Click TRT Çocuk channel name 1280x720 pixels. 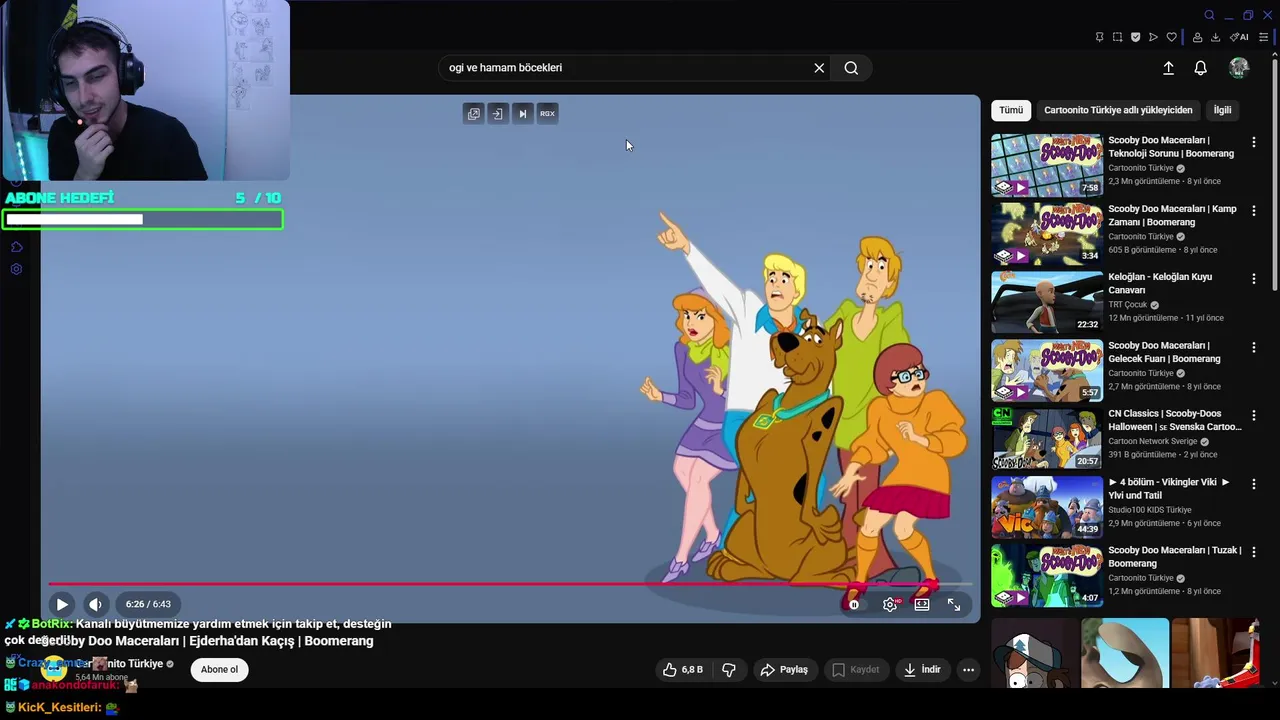(1128, 305)
